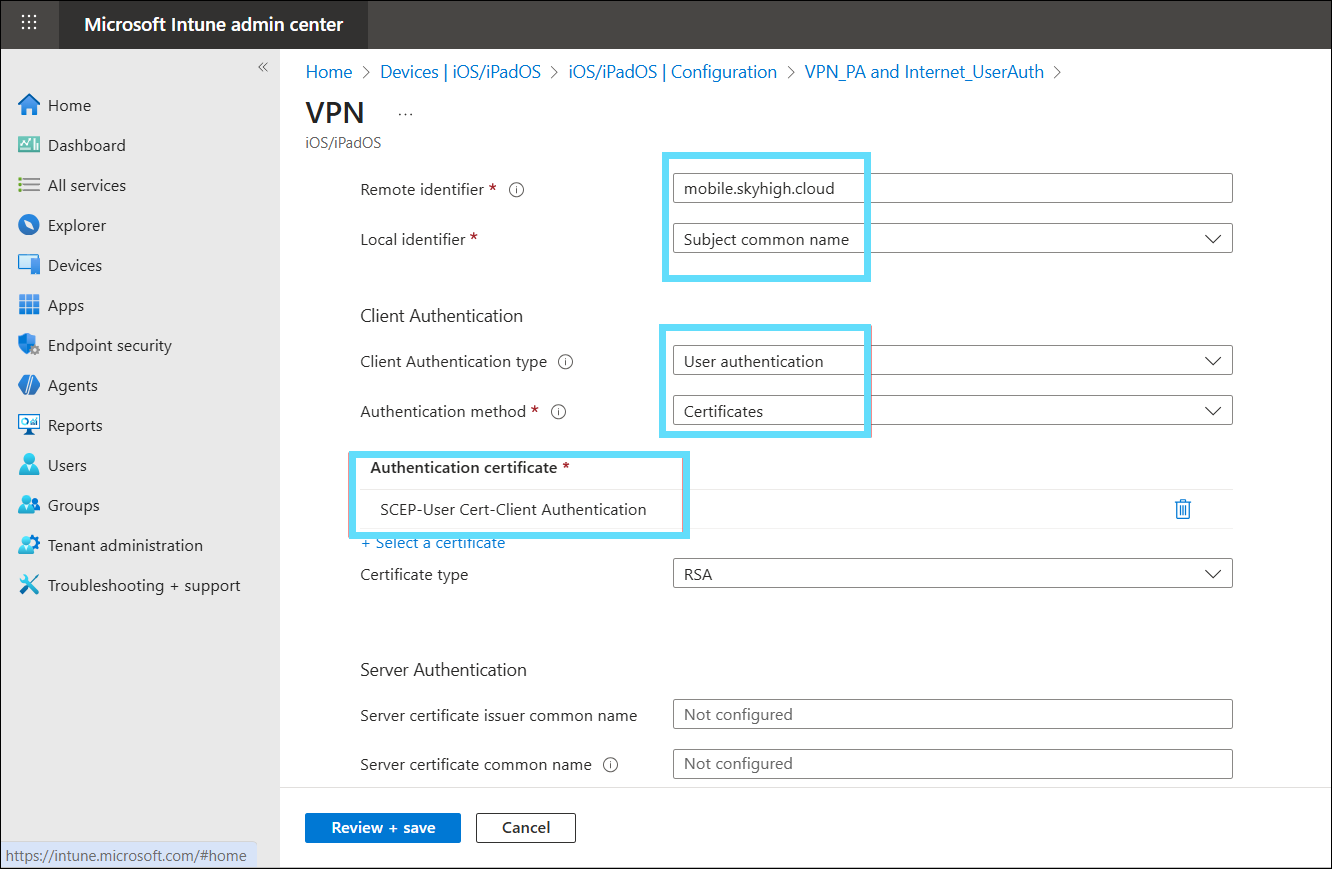Open the VPN more options ellipsis
This screenshot has height=869, width=1332.
tap(405, 114)
